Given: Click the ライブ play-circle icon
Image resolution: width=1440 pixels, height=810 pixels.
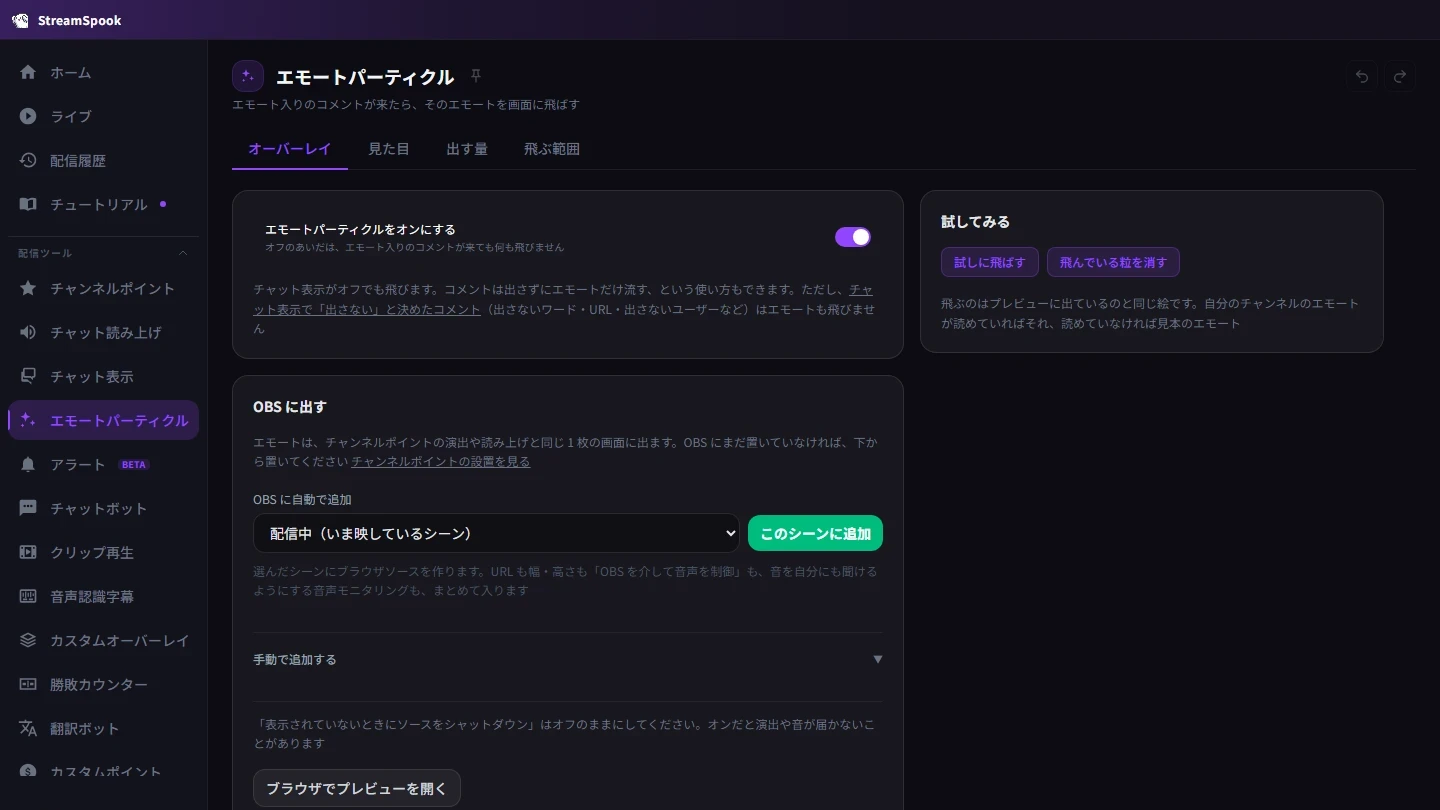Looking at the screenshot, I should point(28,116).
